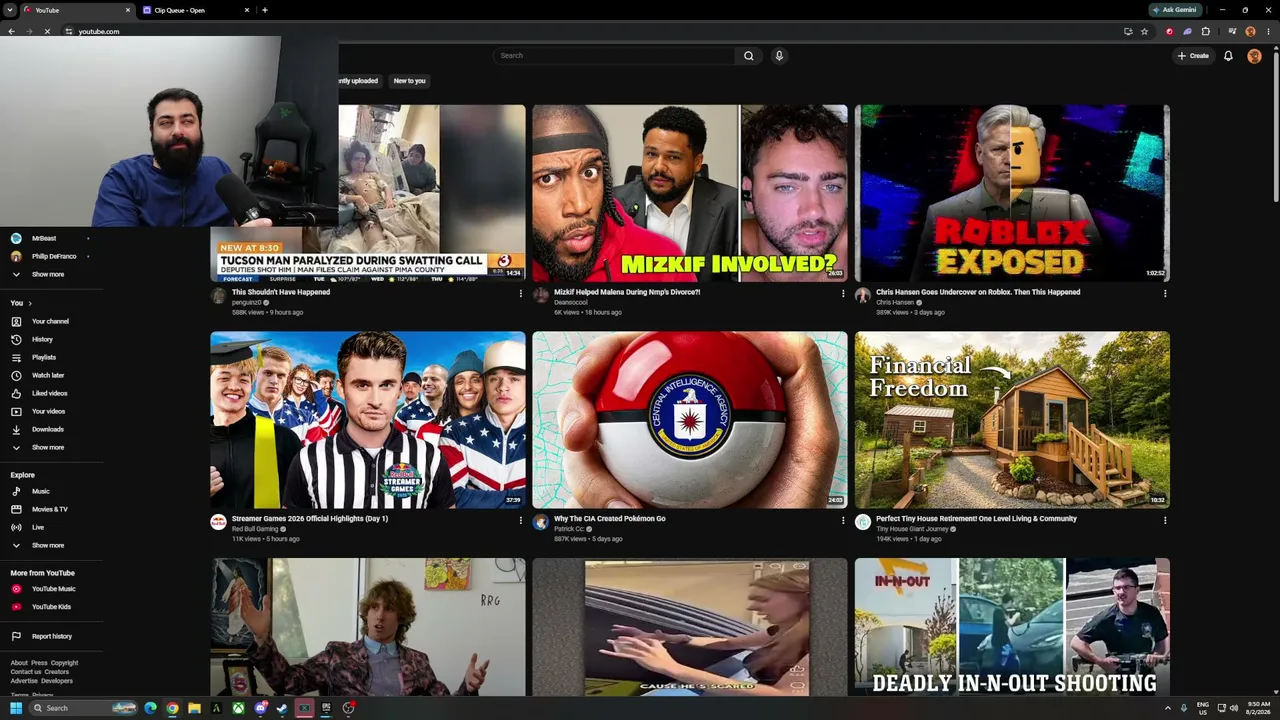Open Chrome media controls icon
Viewport: 1280px width, 720px height.
click(x=1232, y=31)
